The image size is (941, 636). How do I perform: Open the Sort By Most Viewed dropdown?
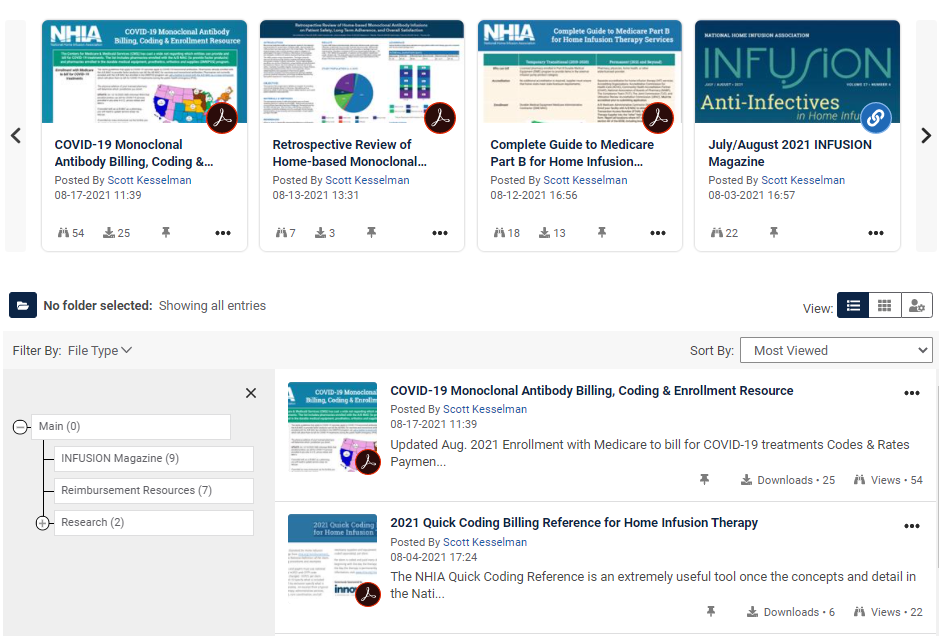(x=837, y=350)
